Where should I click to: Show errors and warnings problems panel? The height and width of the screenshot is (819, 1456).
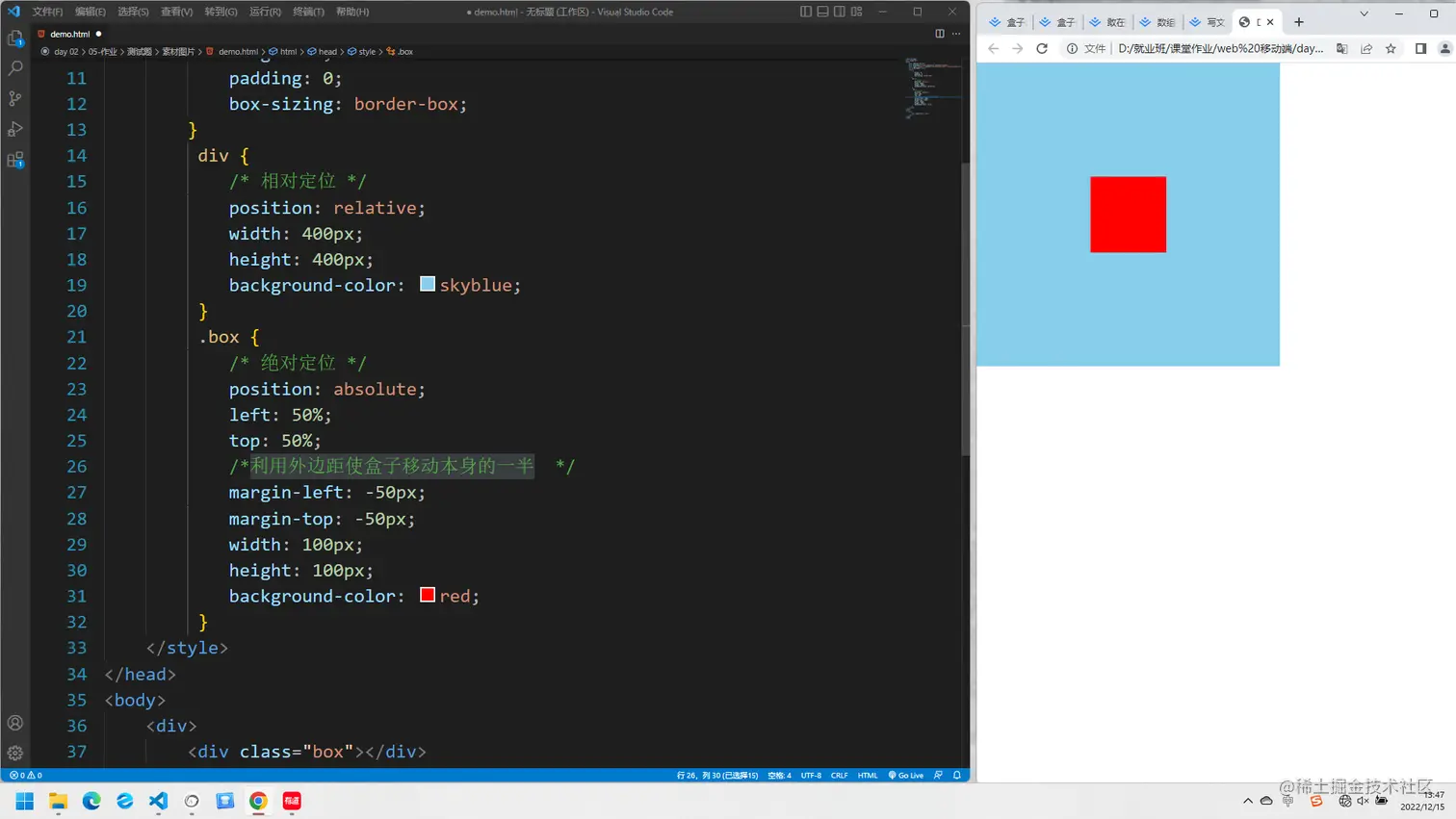point(26,775)
